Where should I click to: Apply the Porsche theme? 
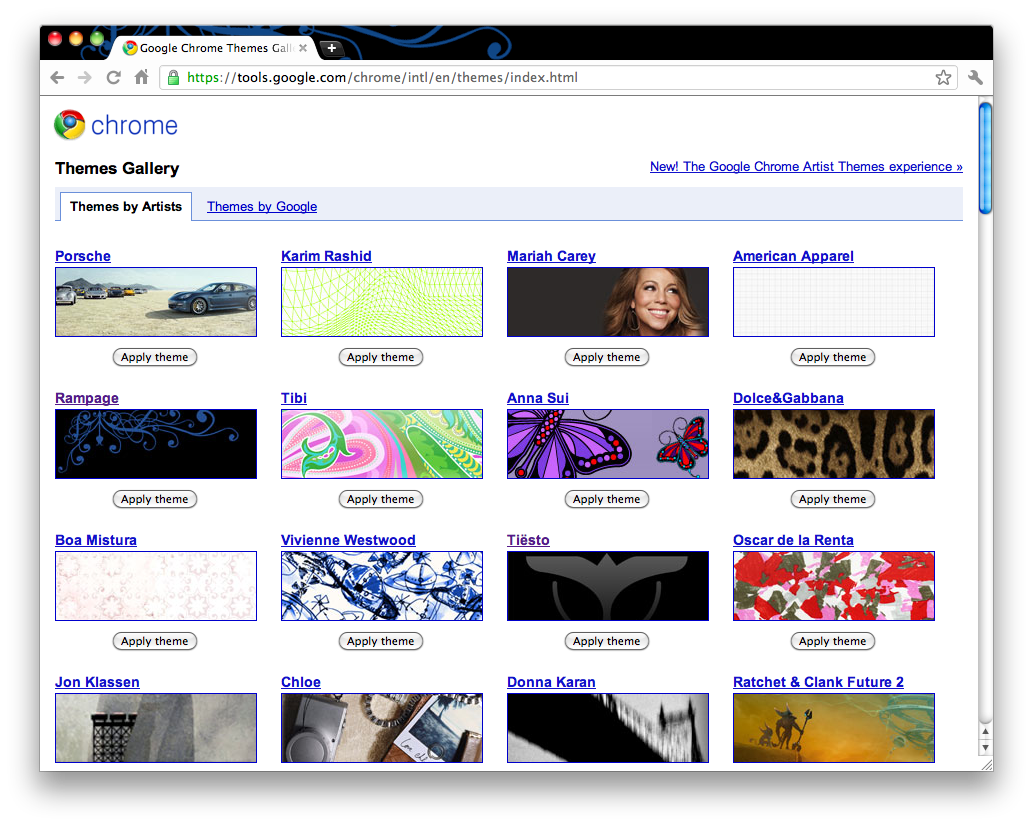(x=155, y=357)
